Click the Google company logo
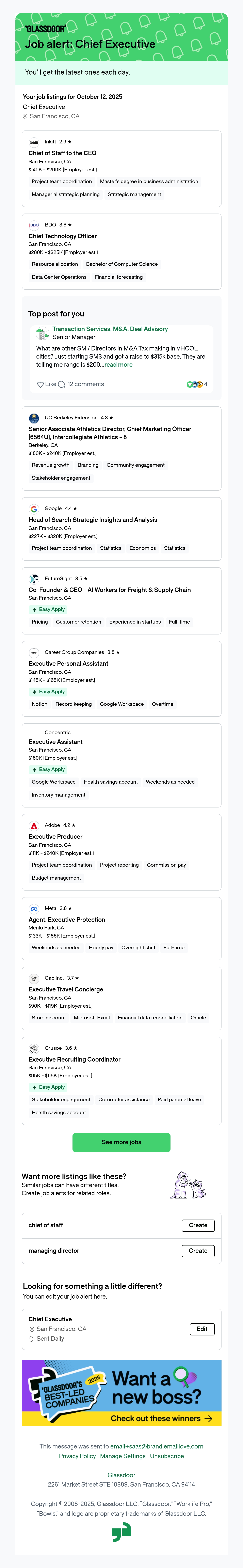 tap(34, 509)
